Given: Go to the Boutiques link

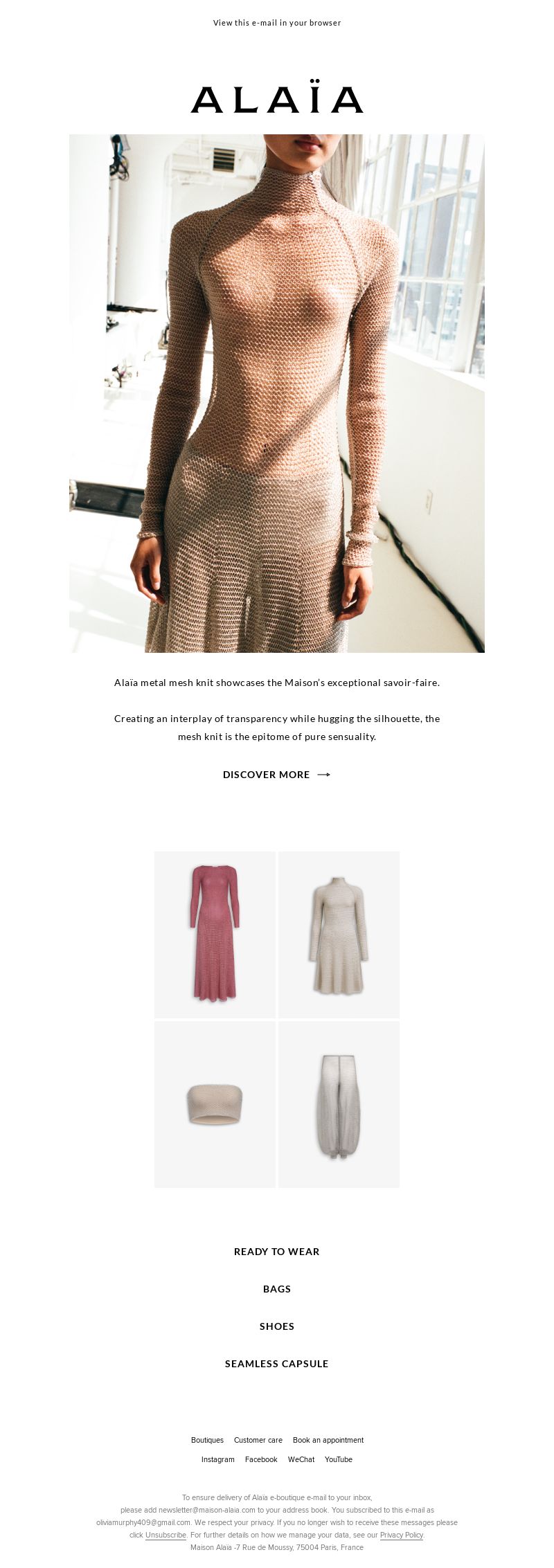Looking at the screenshot, I should (x=207, y=1440).
